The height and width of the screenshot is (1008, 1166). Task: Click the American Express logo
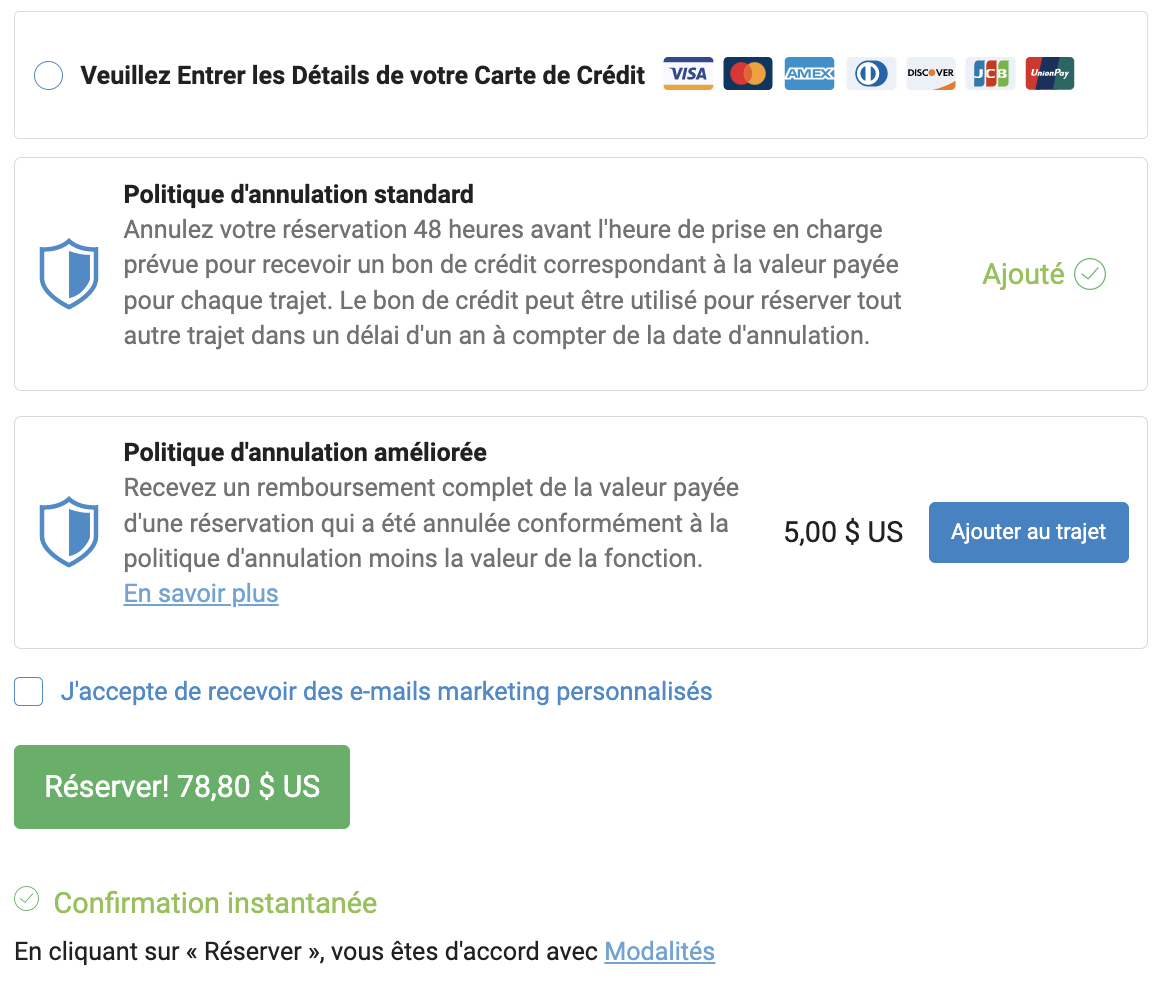click(809, 74)
